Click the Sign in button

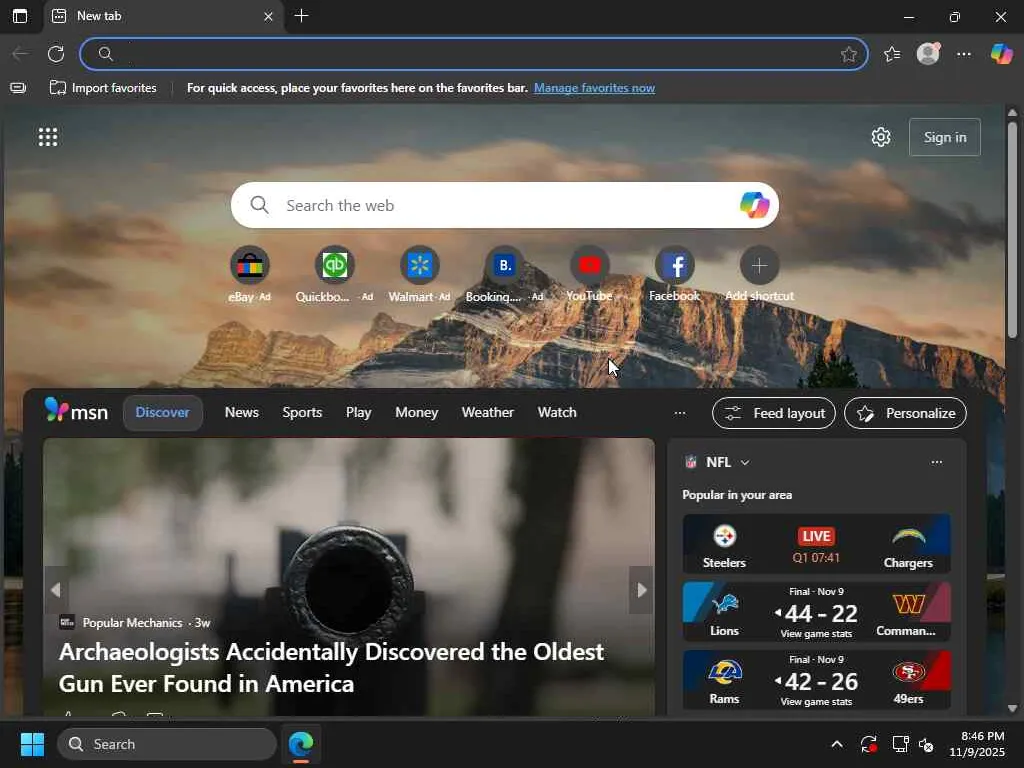pyautogui.click(x=944, y=137)
